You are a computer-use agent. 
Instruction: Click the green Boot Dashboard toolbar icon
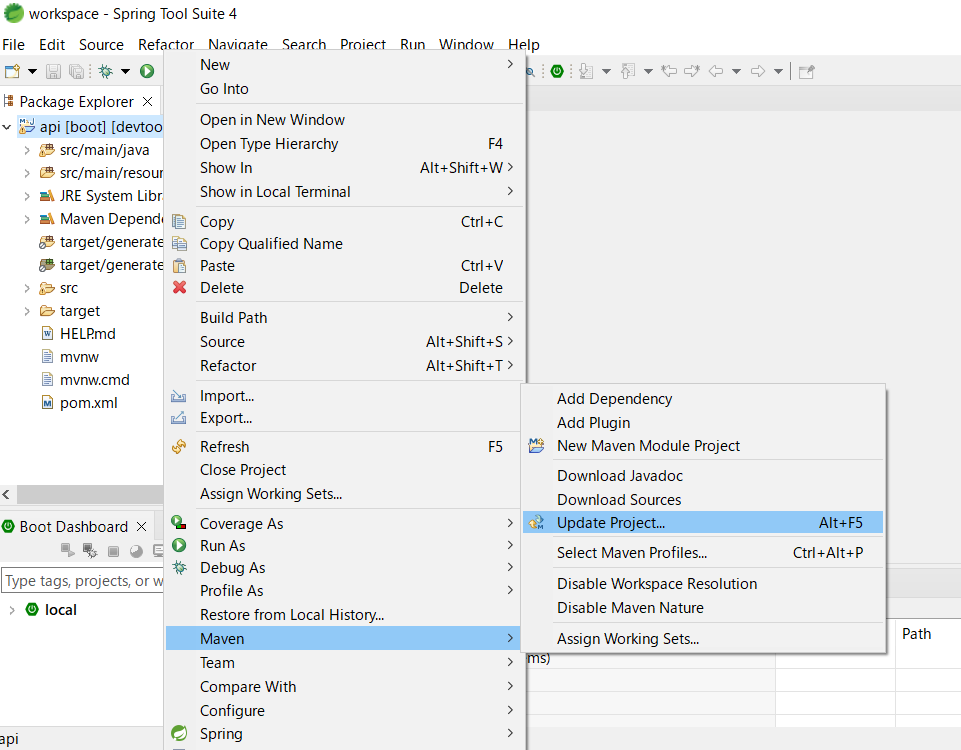[x=556, y=72]
